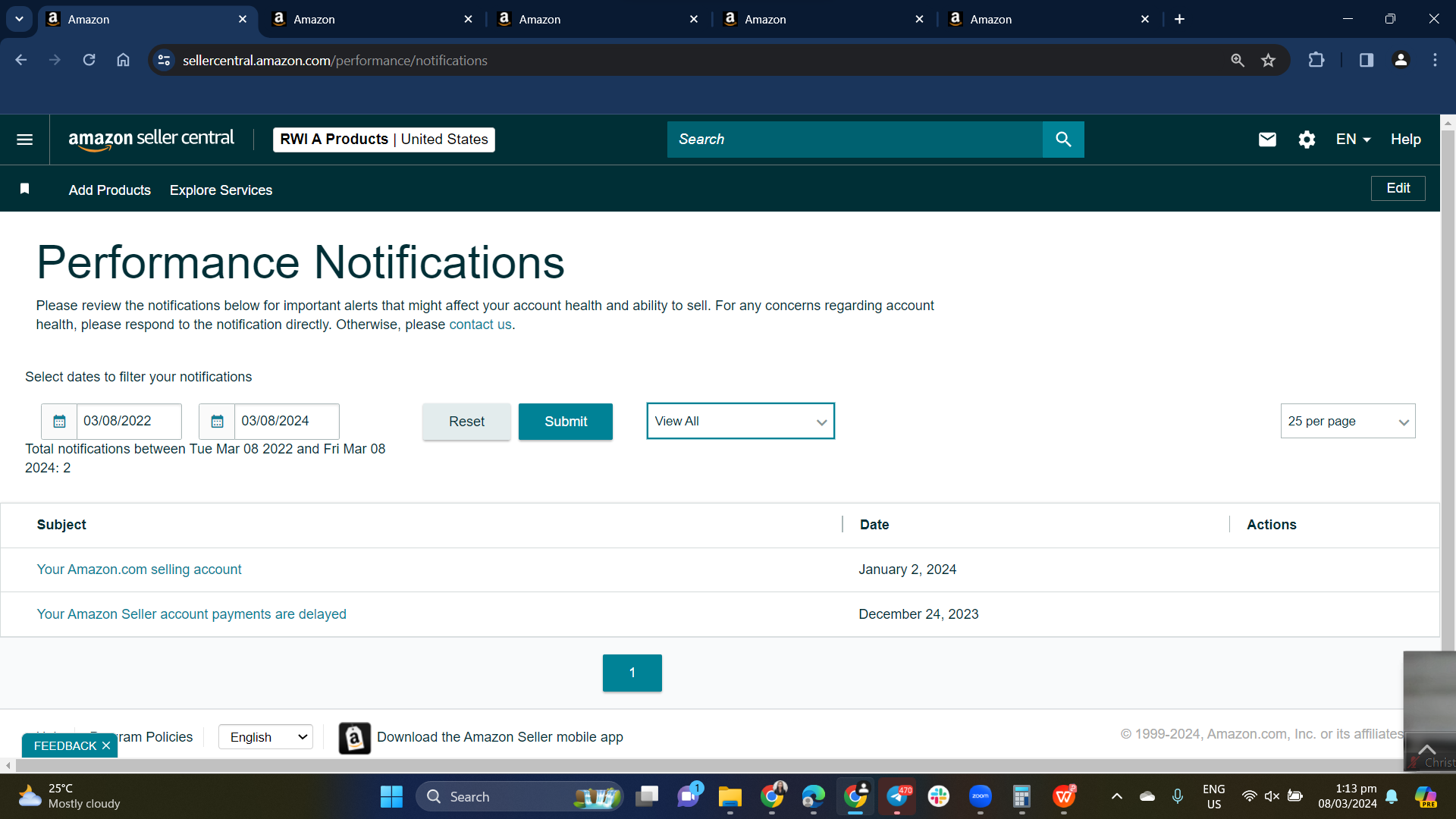The height and width of the screenshot is (819, 1456).
Task: Open the Chrome extensions puzzle icon
Action: 1316,60
